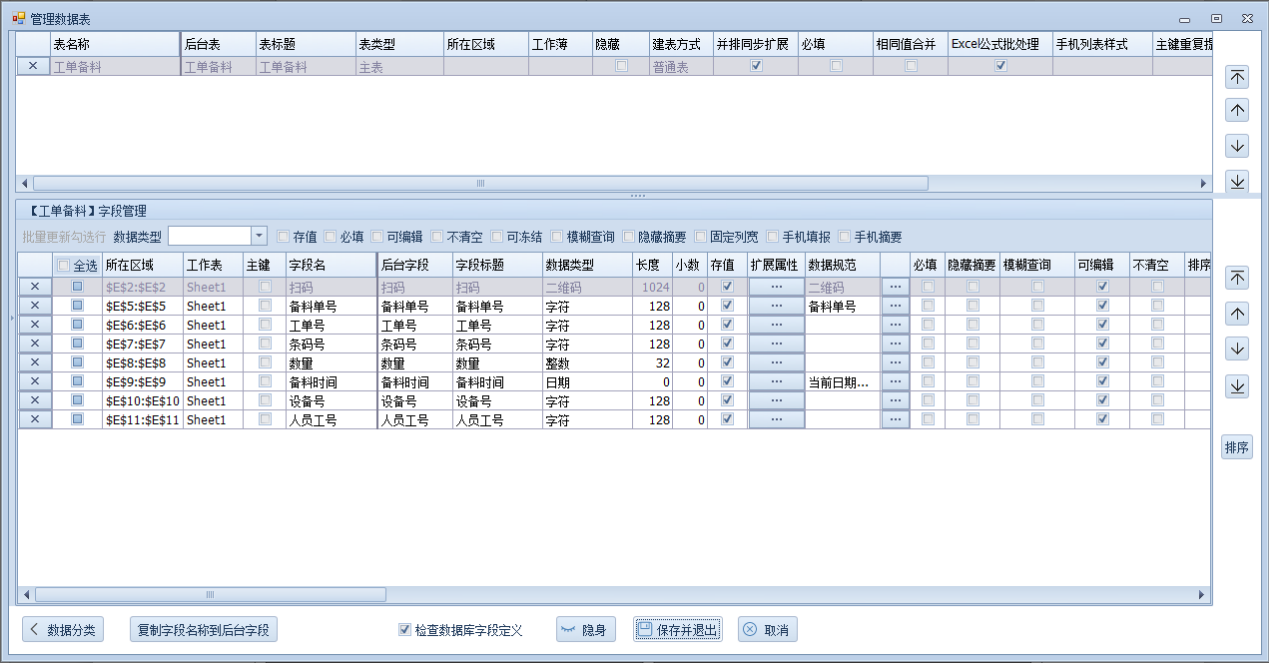Screen dimensions: 1269x663
Task: Click the 字段名 column header
Action: click(x=330, y=265)
